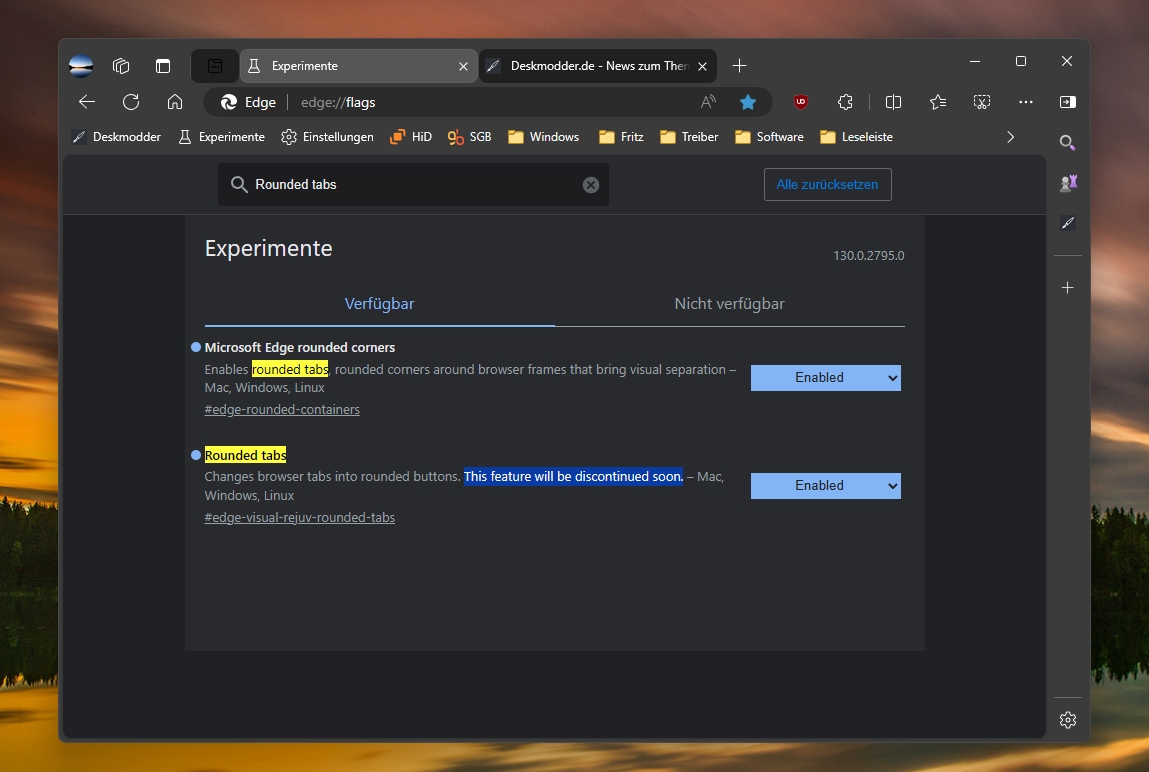Open the sidebar Games chess icon
The height and width of the screenshot is (772, 1149).
coord(1068,183)
